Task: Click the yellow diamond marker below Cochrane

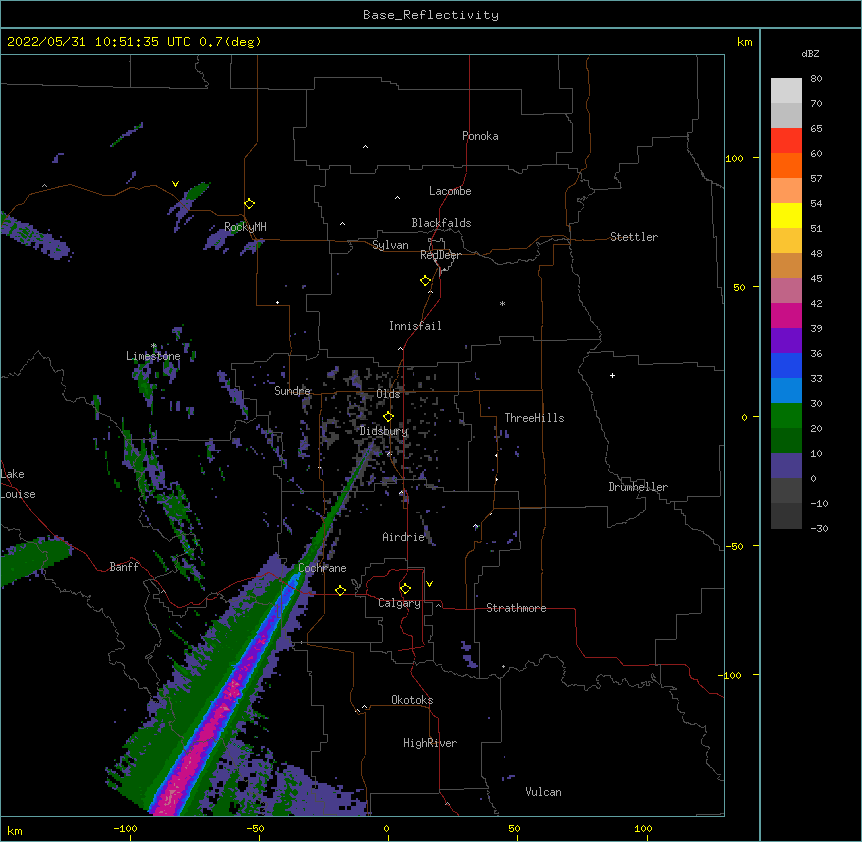Action: pos(340,590)
